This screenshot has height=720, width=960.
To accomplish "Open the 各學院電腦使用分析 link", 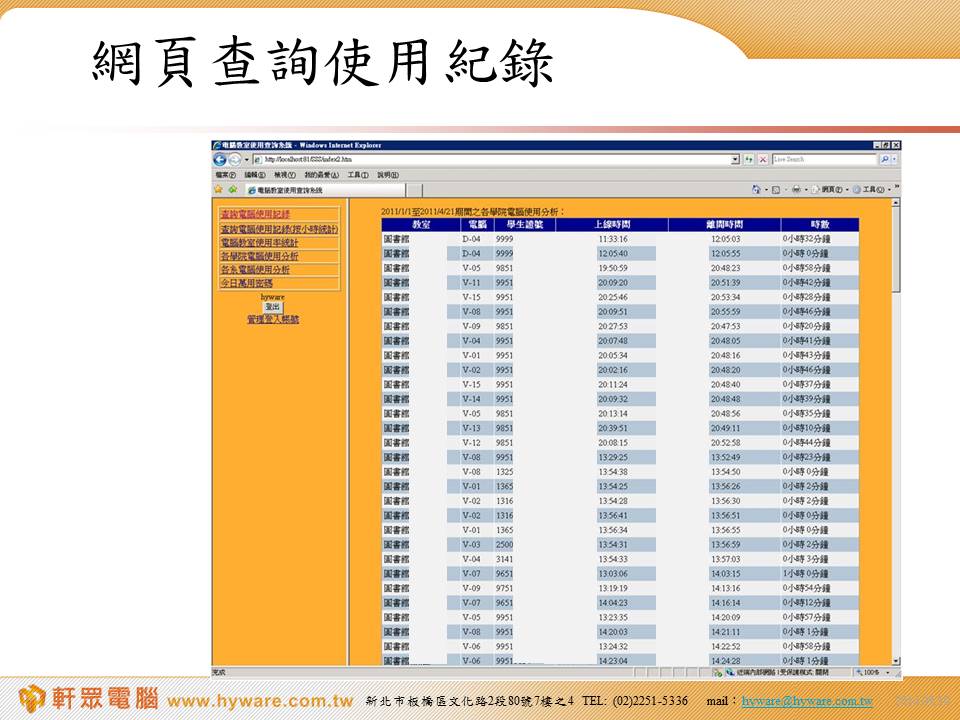I will 259,256.
